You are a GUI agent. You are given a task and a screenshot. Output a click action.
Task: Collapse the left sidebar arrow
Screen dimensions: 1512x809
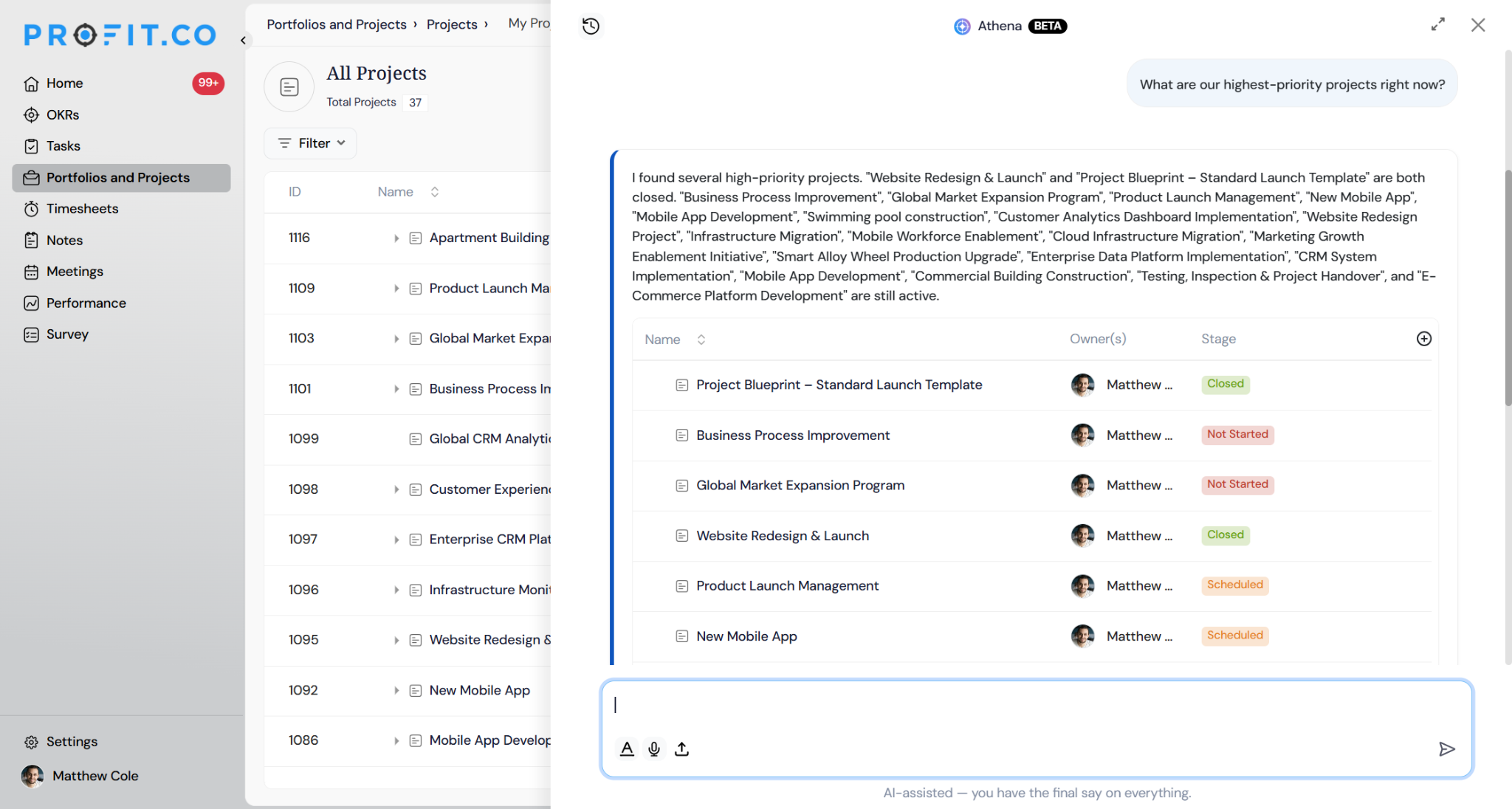(243, 41)
